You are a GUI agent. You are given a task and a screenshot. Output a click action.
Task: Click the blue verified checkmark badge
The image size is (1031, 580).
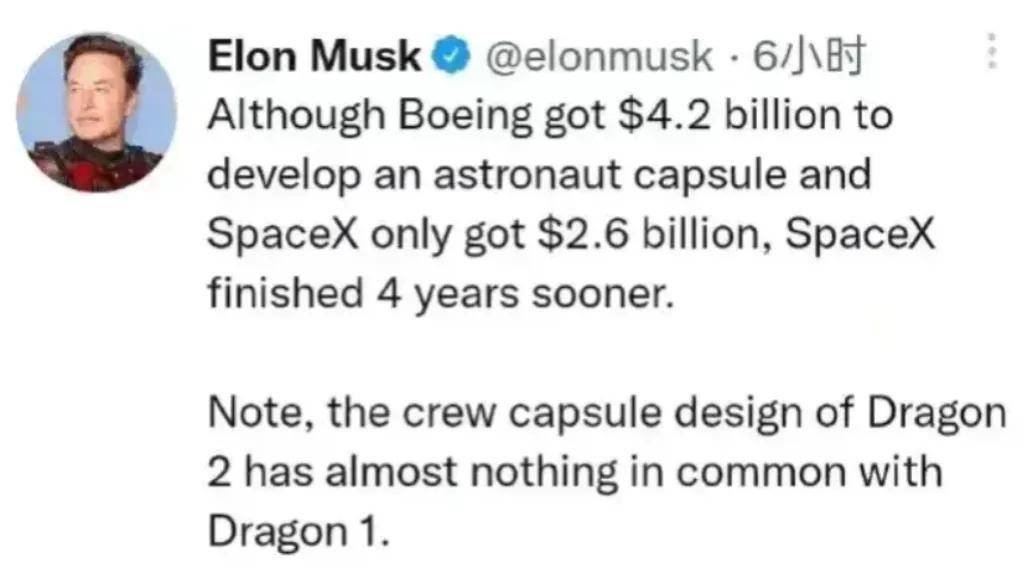pos(451,57)
